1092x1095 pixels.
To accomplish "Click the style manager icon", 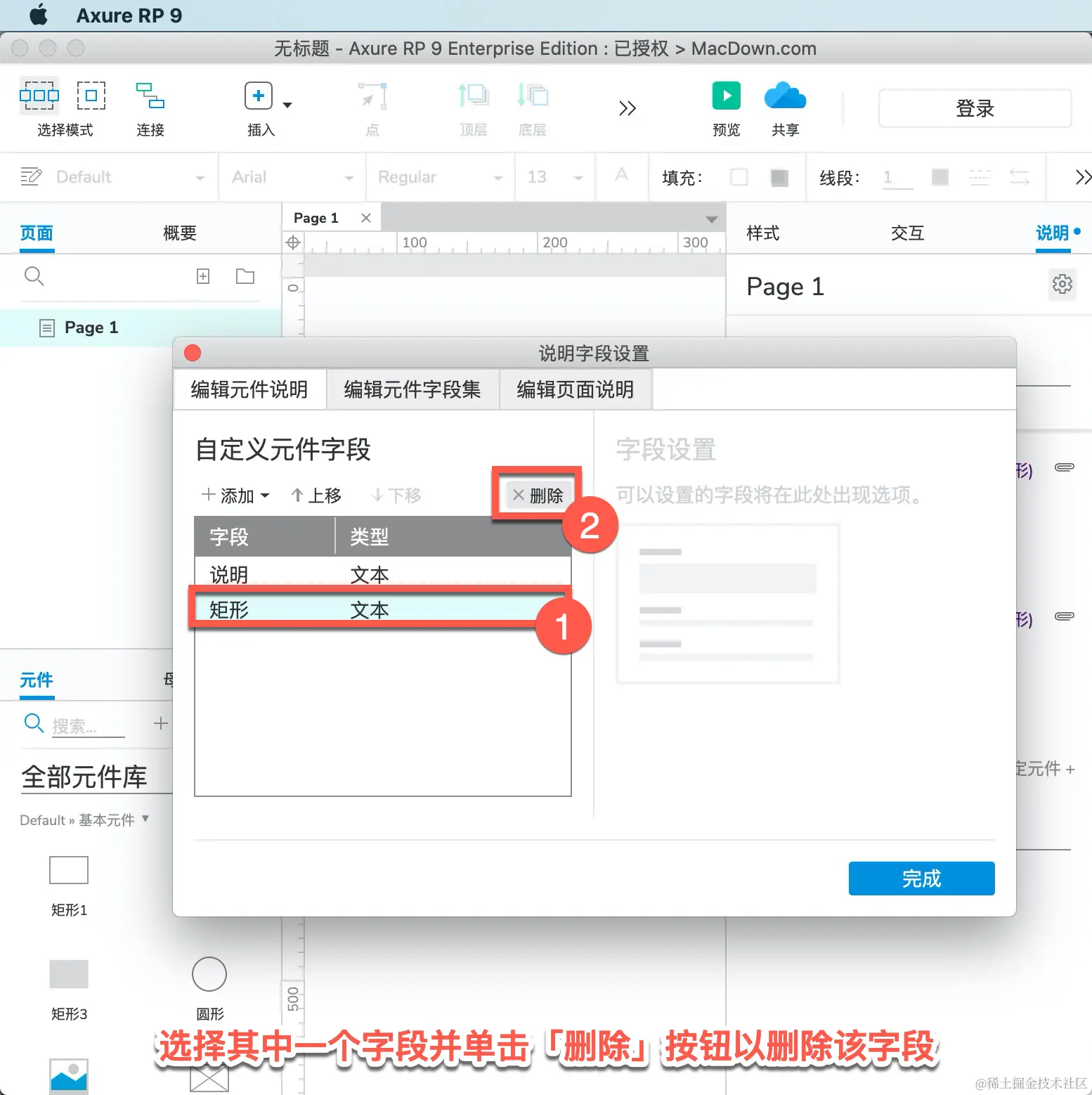I will coord(31,176).
